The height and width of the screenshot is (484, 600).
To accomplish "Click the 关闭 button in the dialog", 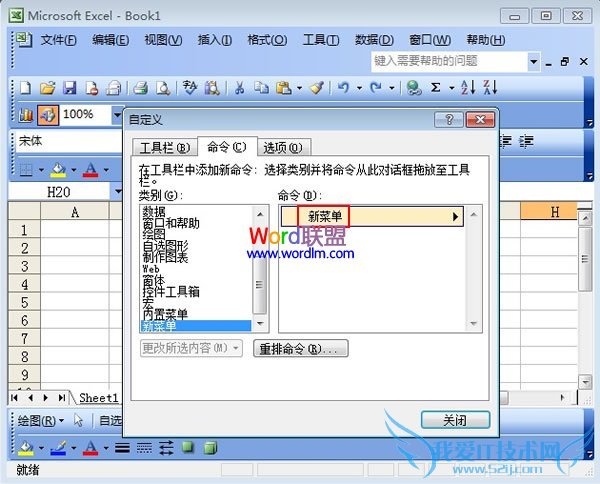I will (455, 420).
